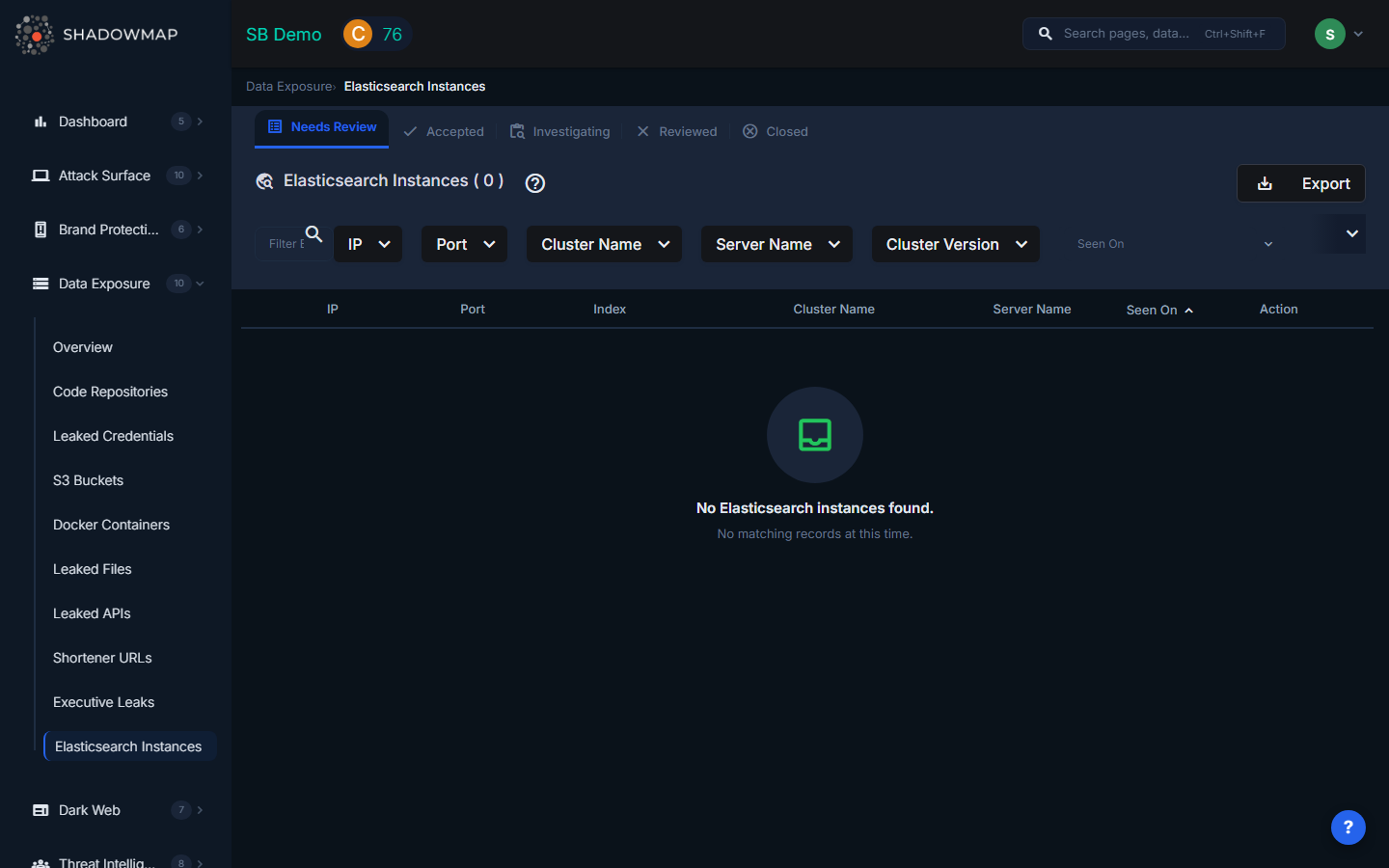Click the Export button
The image size is (1389, 868).
pyautogui.click(x=1300, y=183)
